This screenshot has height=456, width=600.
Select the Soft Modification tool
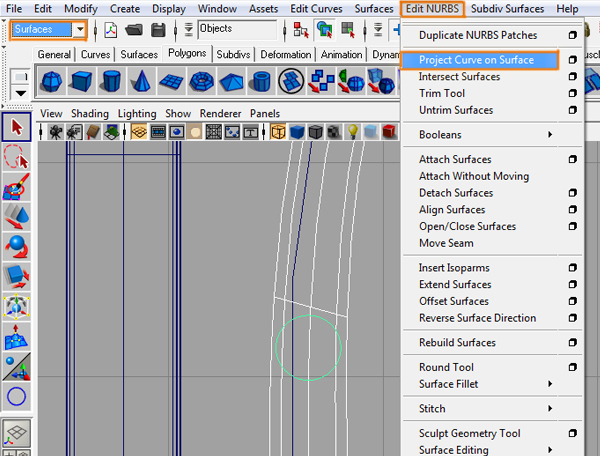[x=16, y=337]
